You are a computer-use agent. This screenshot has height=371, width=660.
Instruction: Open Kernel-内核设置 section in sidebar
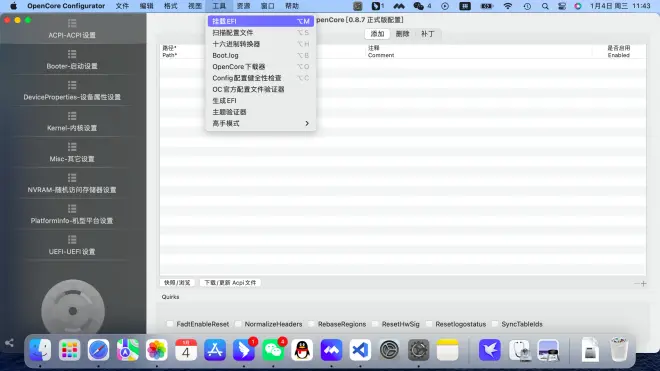tap(72, 122)
